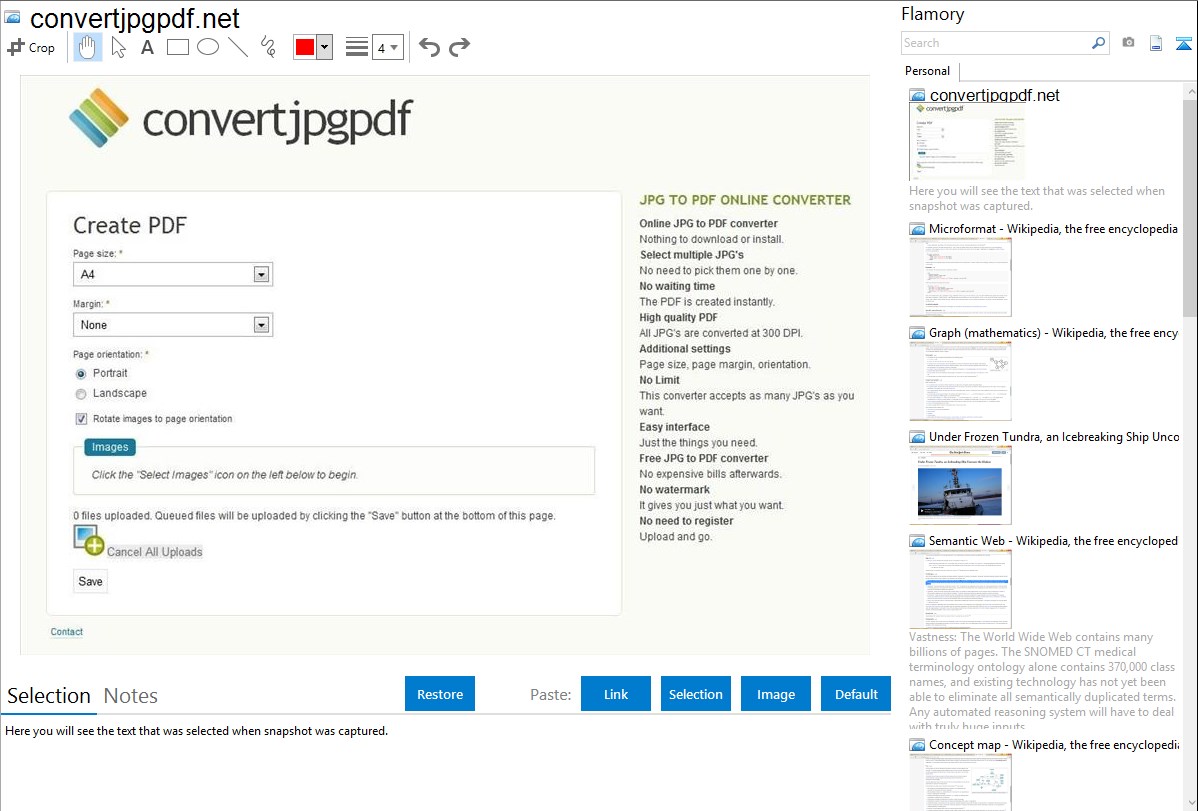This screenshot has width=1198, height=811.
Task: Click the snapshot icon beside the main title
Action: [12, 17]
